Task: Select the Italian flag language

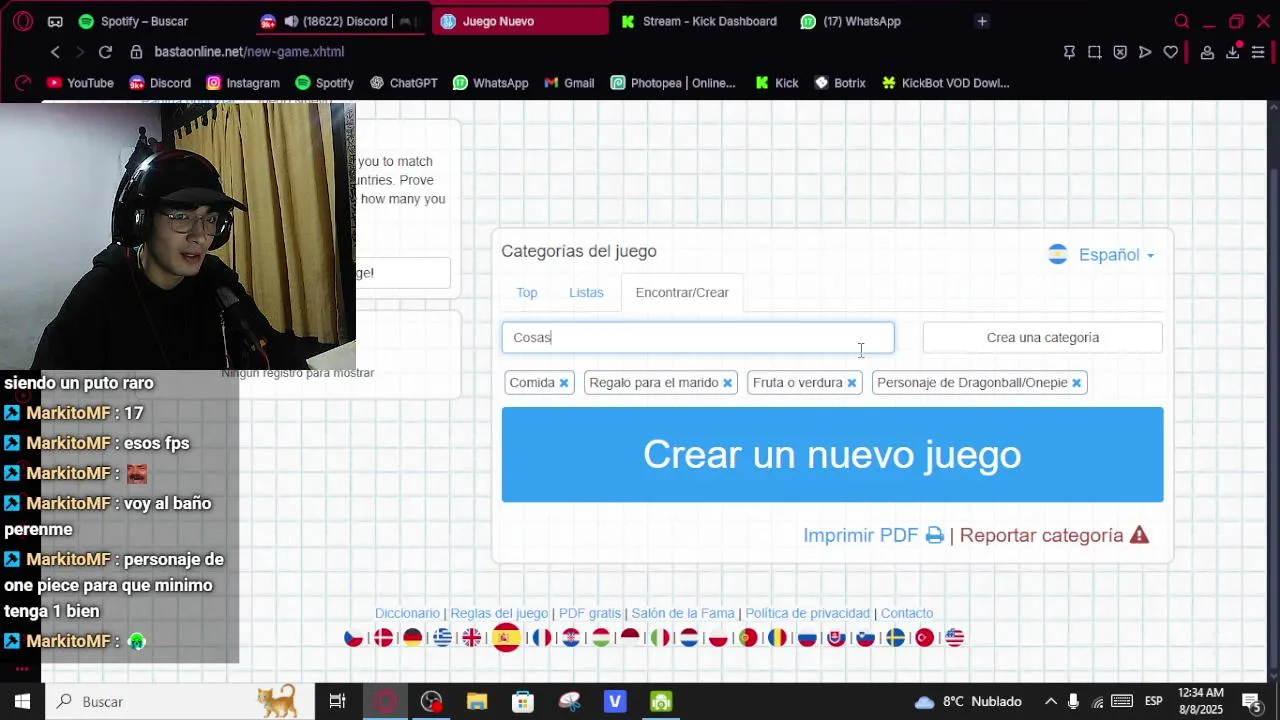Action: [x=660, y=638]
